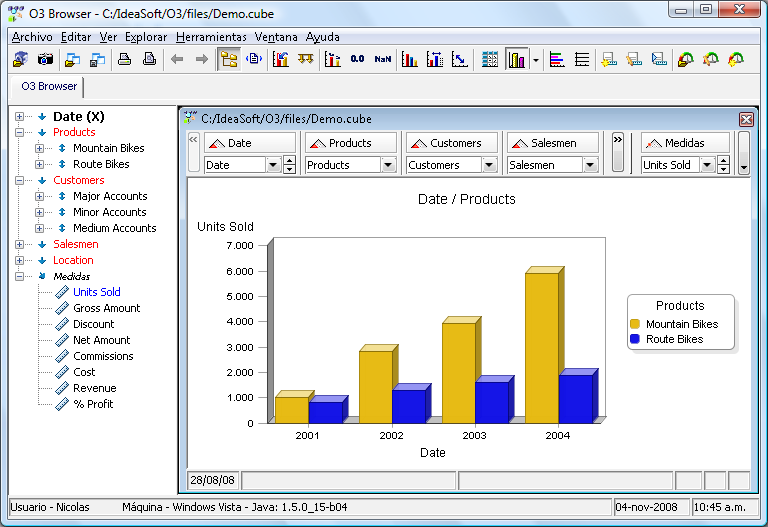768x527 pixels.
Task: Click the horizontal colored bars icon
Action: 557,59
